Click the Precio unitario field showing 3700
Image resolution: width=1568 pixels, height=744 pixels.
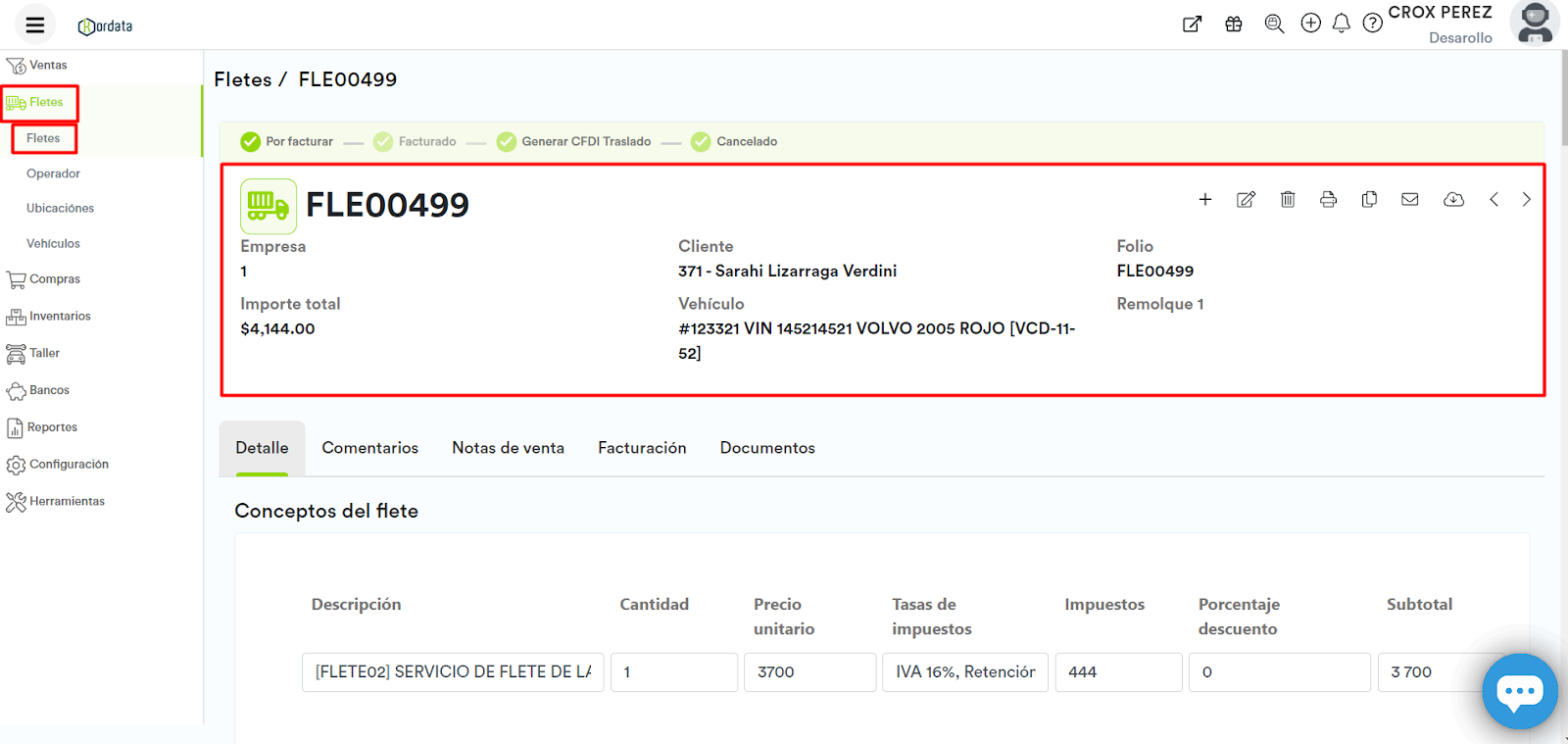814,672
